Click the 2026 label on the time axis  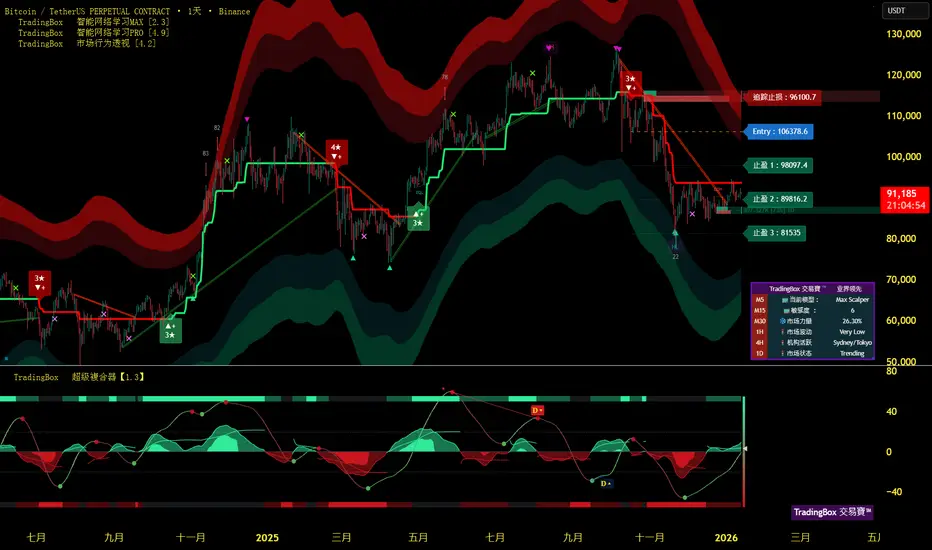726,538
